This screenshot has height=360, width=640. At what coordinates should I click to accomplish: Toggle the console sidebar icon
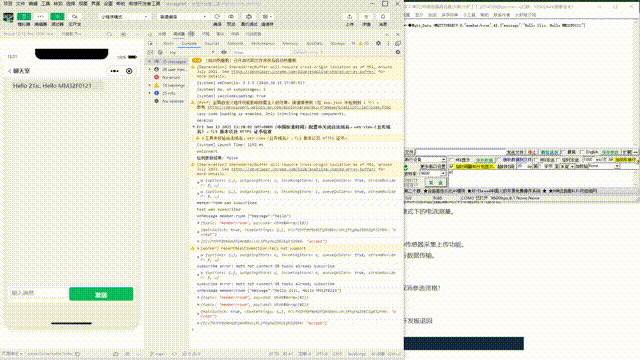(x=151, y=52)
